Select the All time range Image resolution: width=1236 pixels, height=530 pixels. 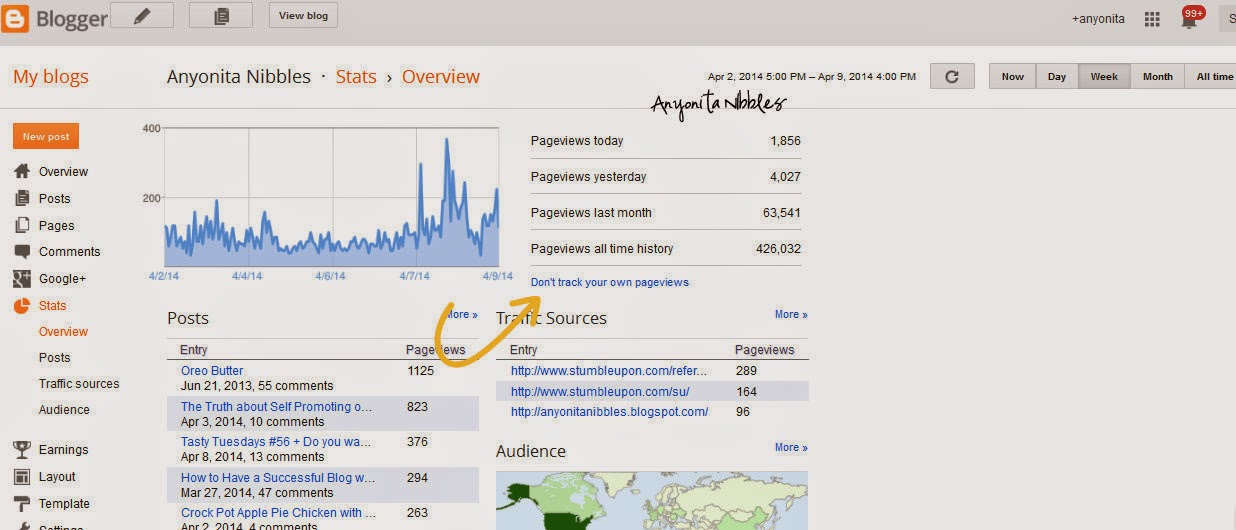(x=1211, y=76)
